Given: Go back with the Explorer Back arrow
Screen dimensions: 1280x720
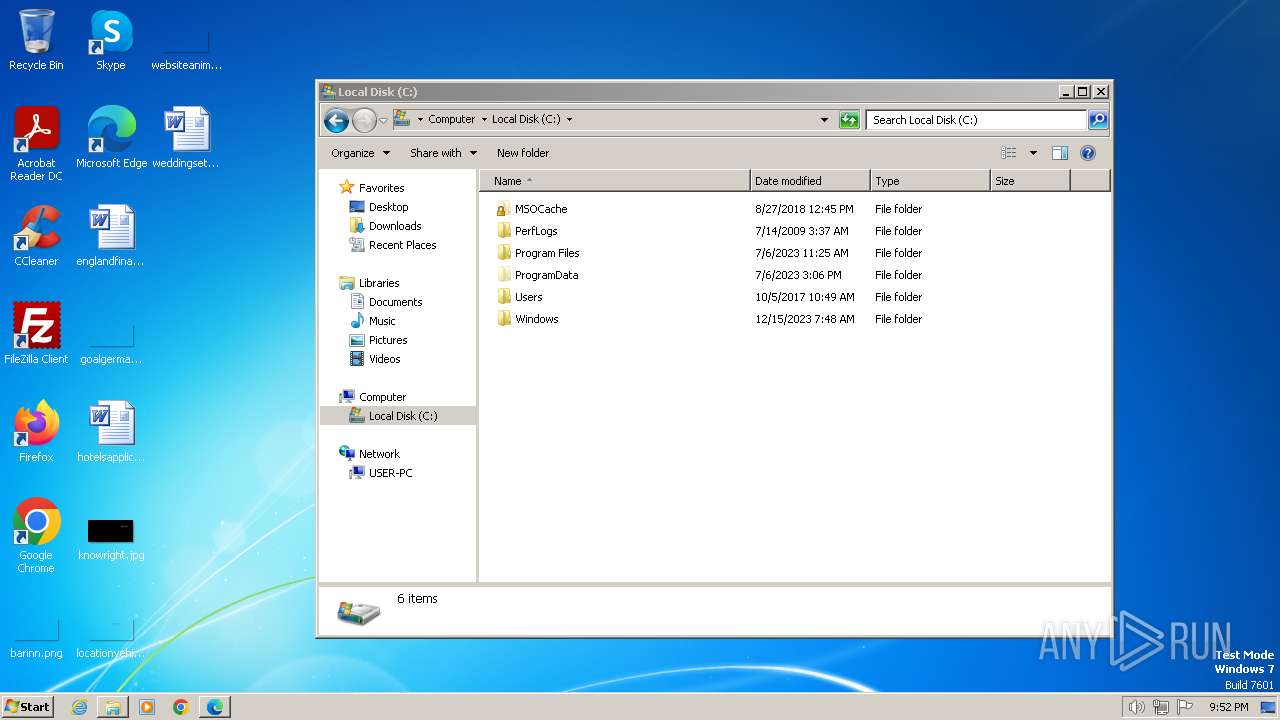Looking at the screenshot, I should 336,120.
